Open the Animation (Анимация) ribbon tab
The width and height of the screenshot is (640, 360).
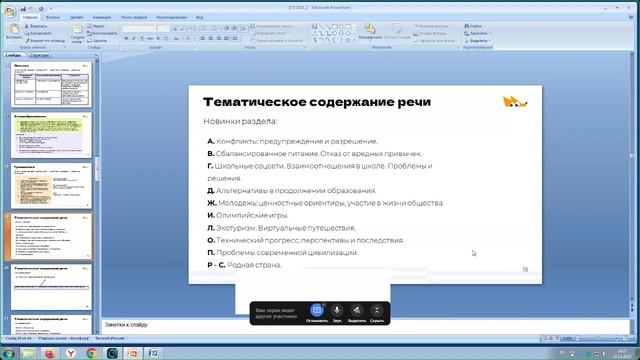102,18
